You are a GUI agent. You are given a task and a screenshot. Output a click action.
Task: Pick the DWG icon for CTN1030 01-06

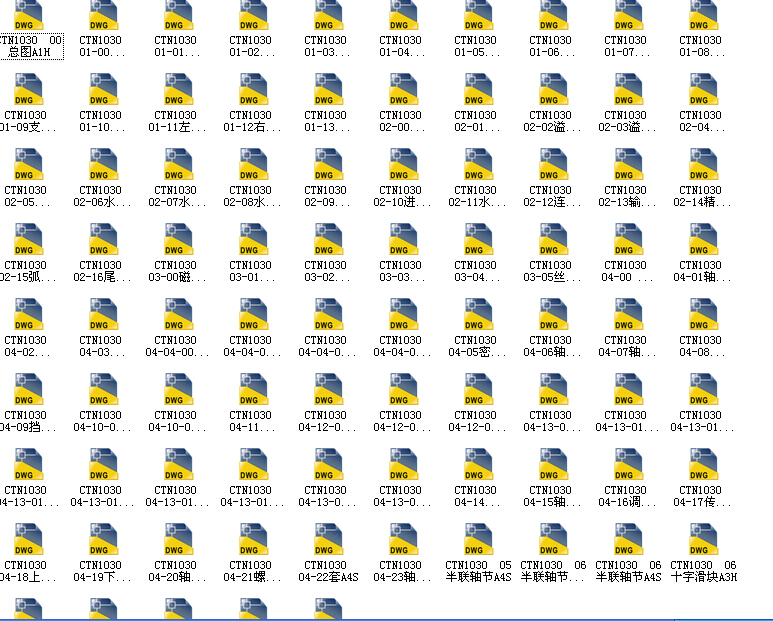553,15
